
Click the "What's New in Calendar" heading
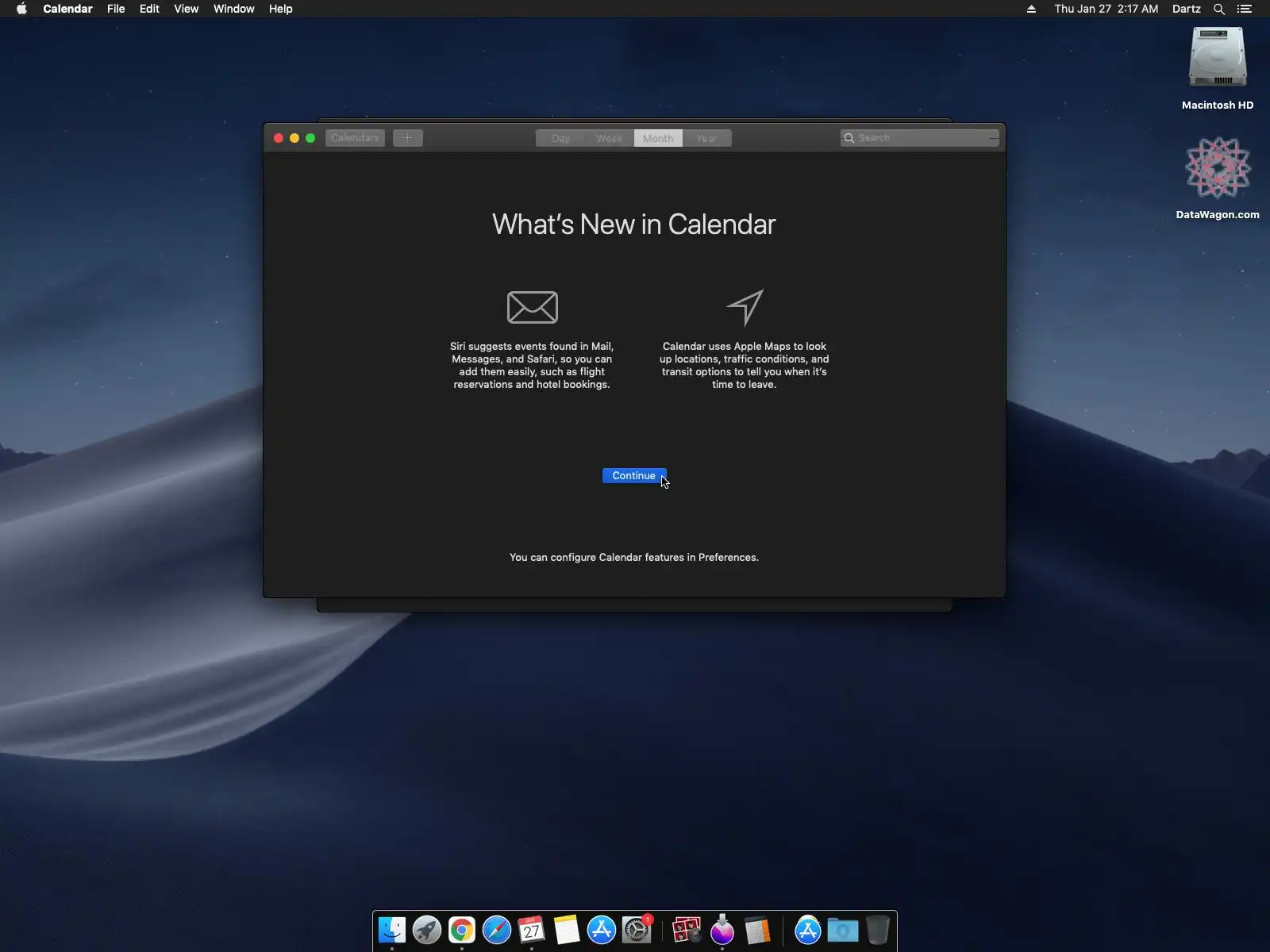pos(633,225)
